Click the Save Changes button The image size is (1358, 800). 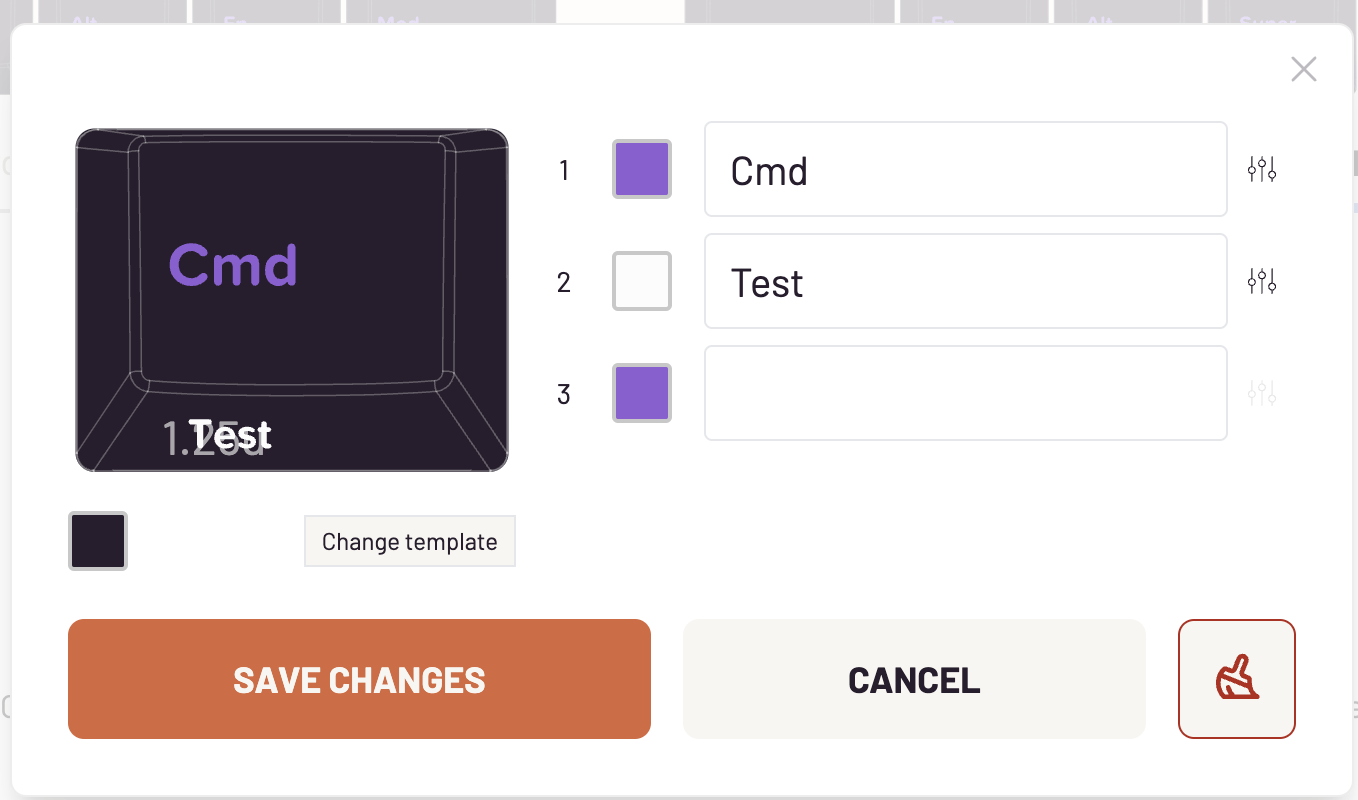click(359, 679)
